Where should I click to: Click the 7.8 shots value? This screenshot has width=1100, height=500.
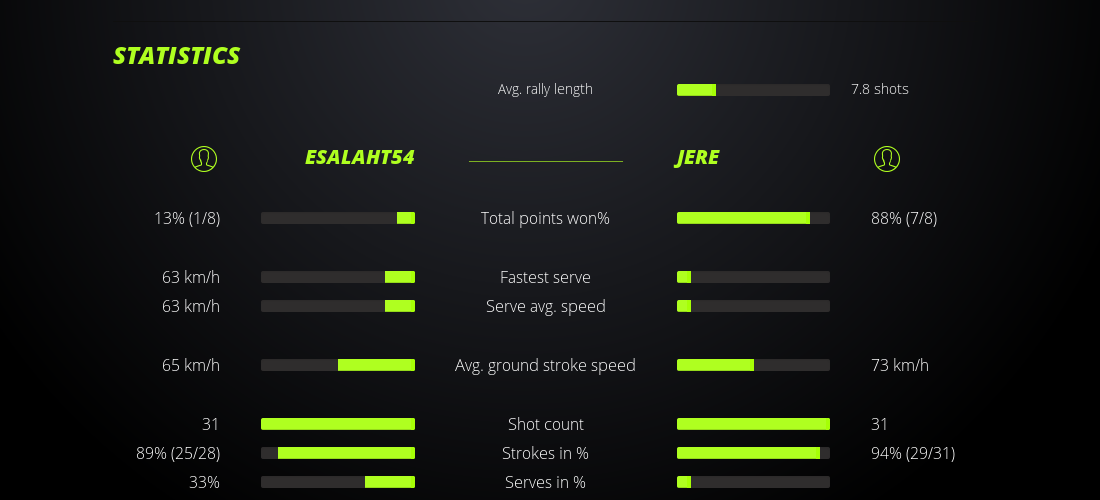(x=880, y=89)
